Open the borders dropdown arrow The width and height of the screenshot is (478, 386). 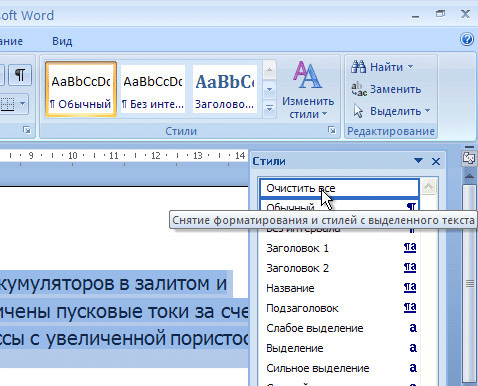[22, 104]
